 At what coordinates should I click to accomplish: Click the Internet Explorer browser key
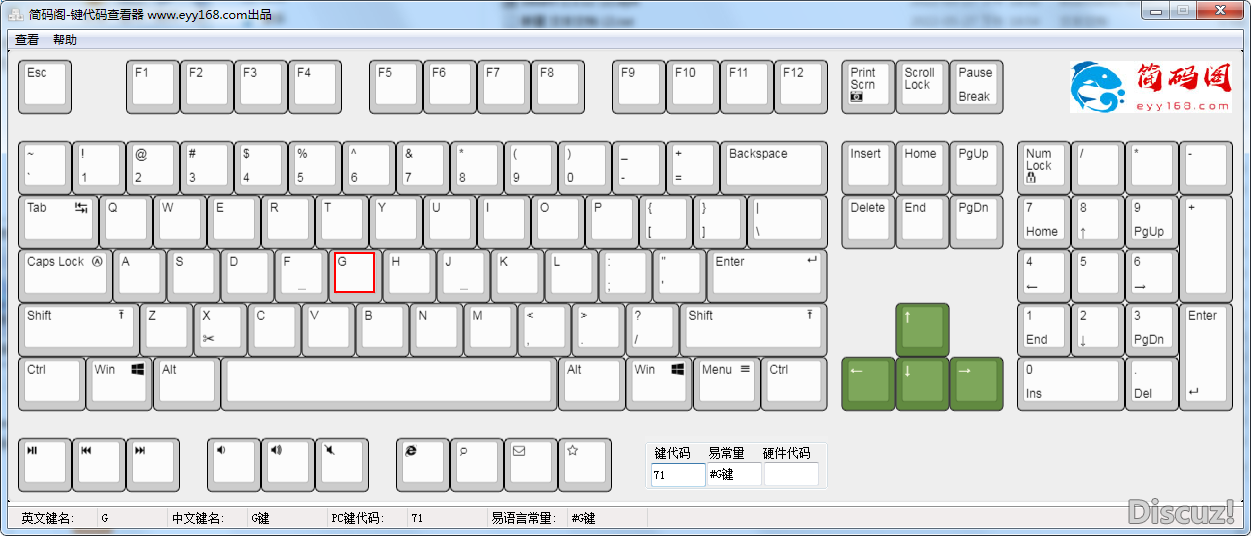pyautogui.click(x=422, y=464)
